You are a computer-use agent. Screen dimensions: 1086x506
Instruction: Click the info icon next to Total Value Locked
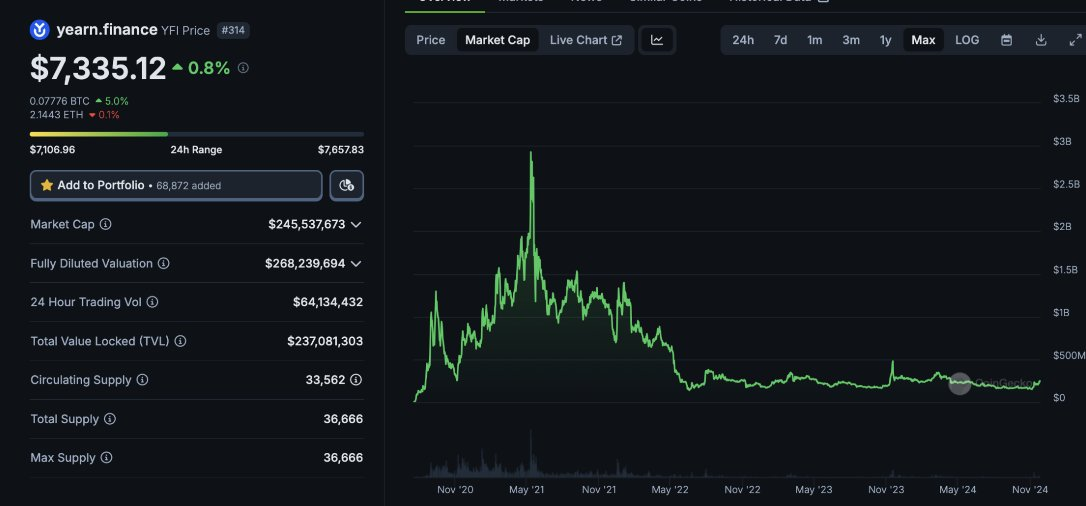181,341
